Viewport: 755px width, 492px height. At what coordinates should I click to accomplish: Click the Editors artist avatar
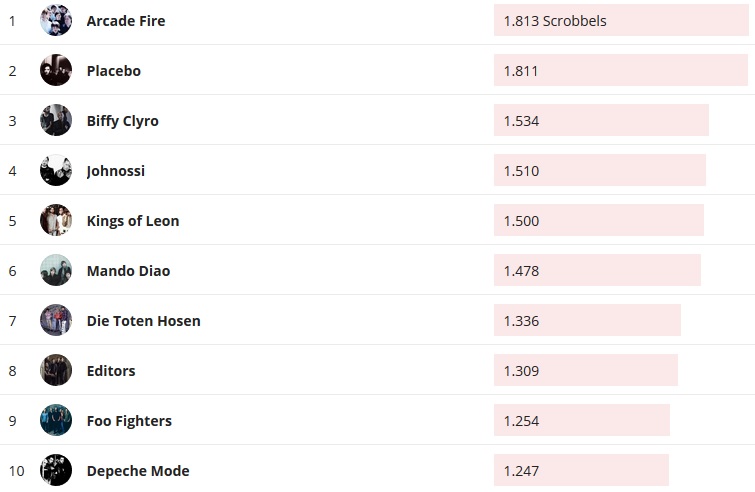[56, 371]
